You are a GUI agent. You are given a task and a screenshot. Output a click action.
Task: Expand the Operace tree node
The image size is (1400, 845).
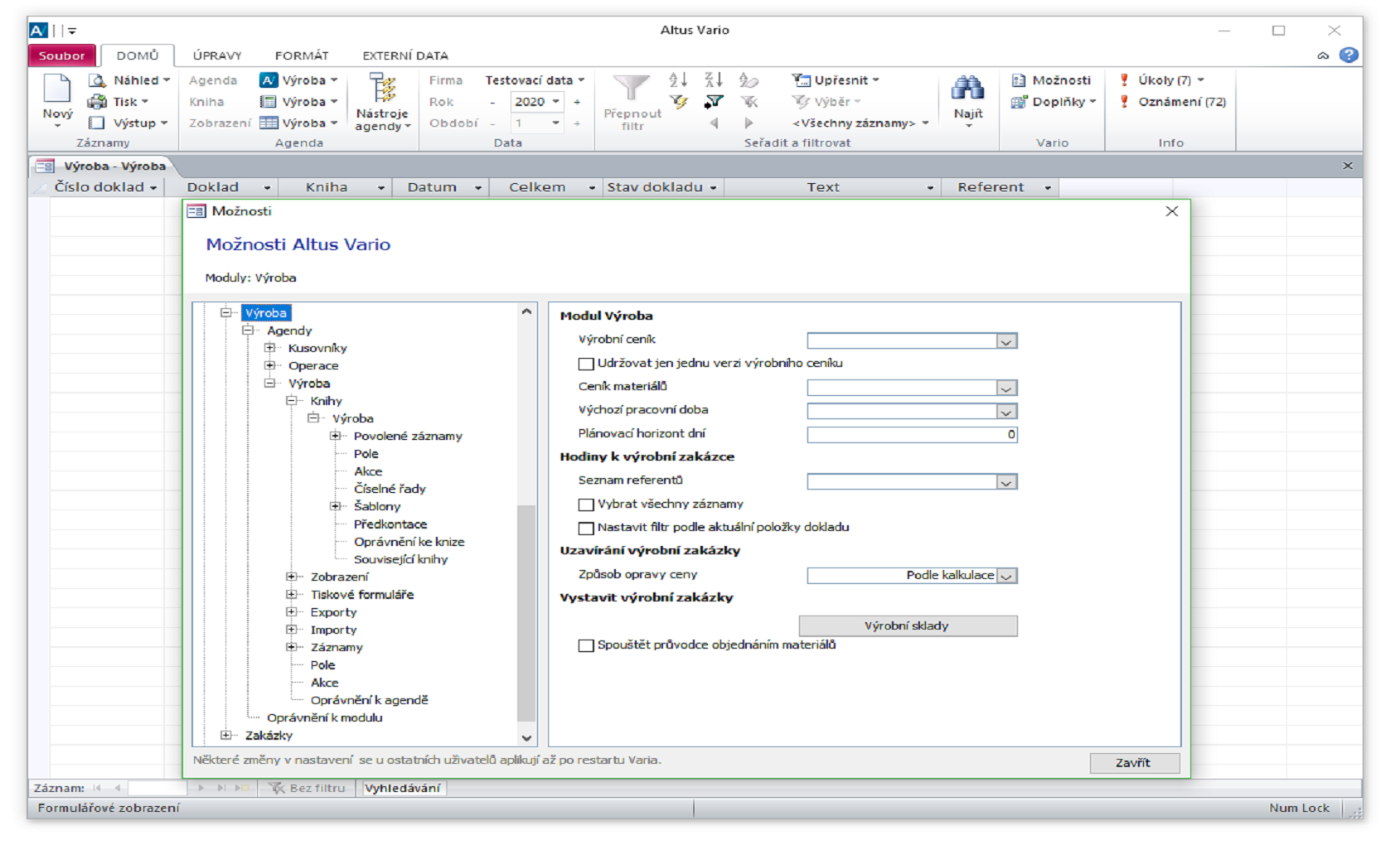(269, 365)
